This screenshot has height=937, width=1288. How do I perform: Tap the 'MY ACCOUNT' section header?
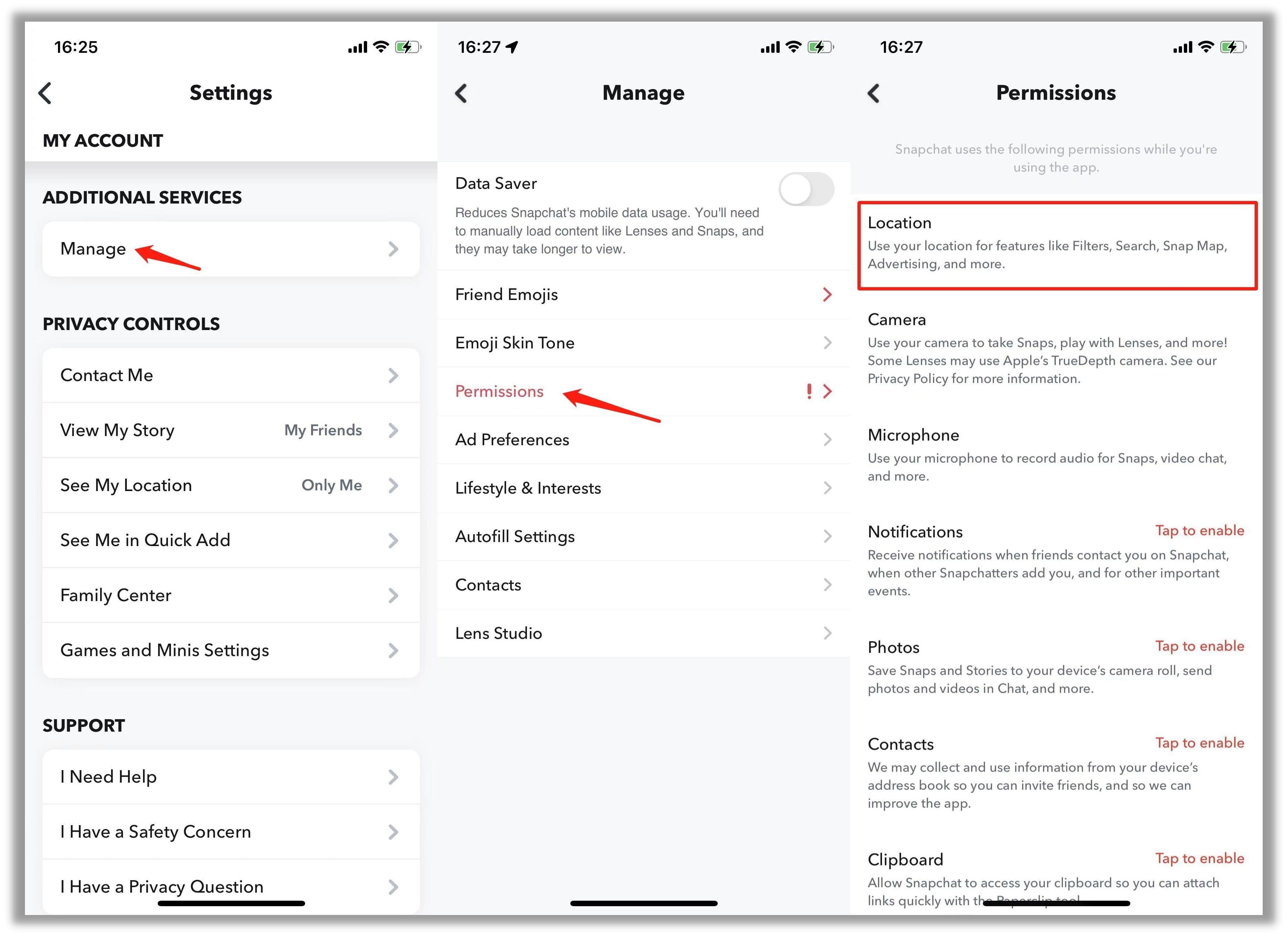click(103, 141)
